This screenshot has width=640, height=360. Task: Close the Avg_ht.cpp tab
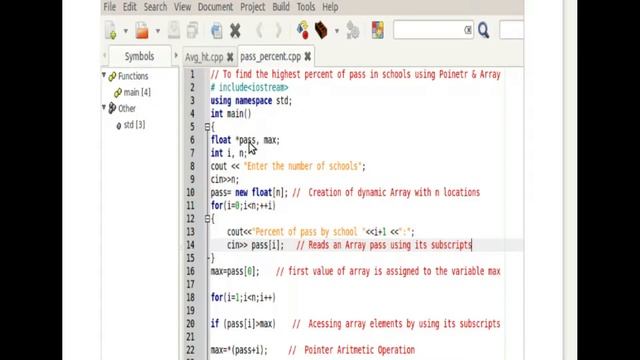pyautogui.click(x=230, y=57)
